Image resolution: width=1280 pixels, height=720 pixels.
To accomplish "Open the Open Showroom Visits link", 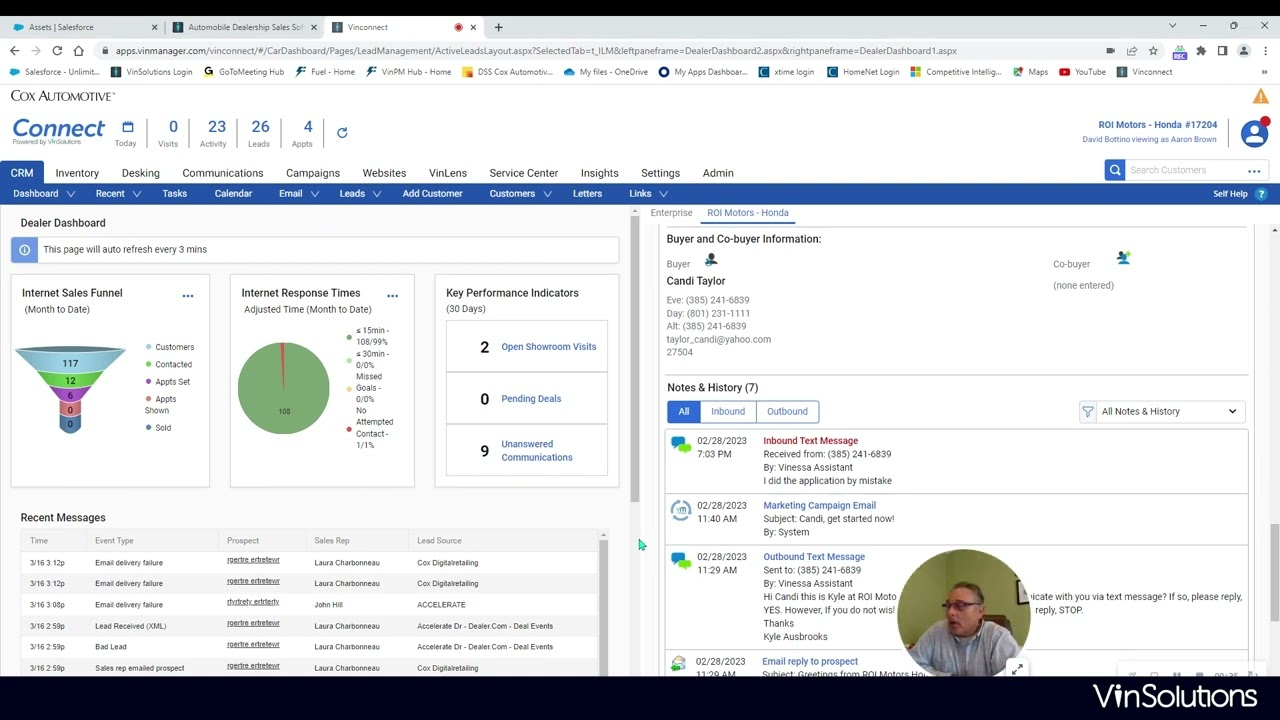I will (x=549, y=347).
